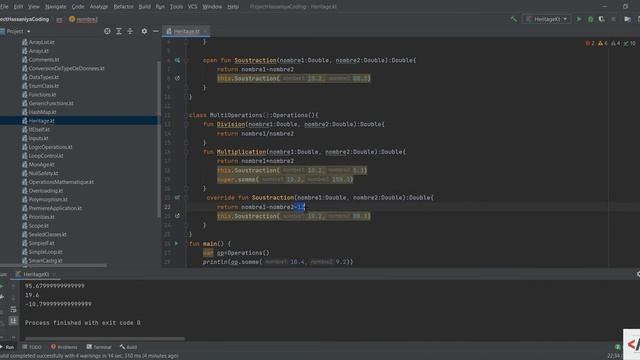The height and width of the screenshot is (360, 640).
Task: Hide the Project tool window
Action: click(156, 31)
